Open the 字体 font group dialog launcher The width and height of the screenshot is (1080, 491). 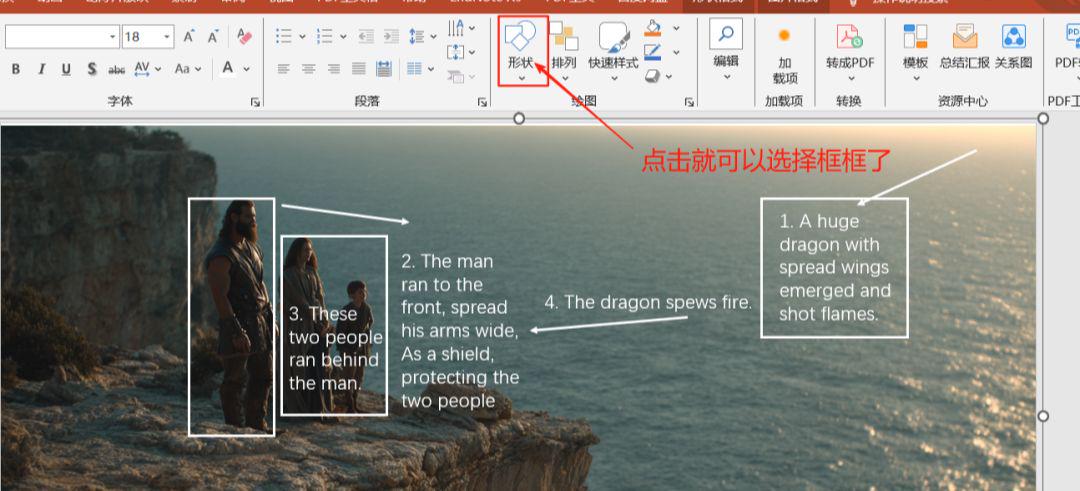256,102
